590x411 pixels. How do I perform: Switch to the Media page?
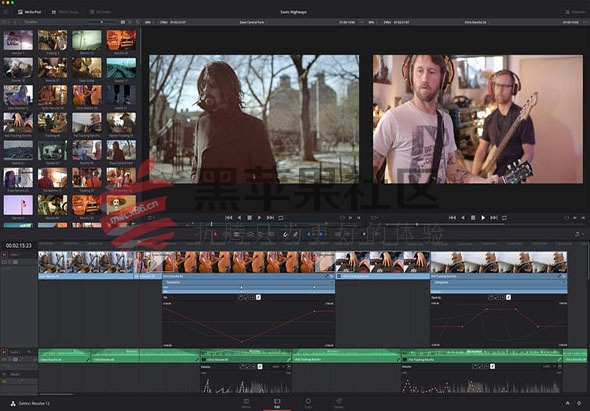[x=246, y=403]
